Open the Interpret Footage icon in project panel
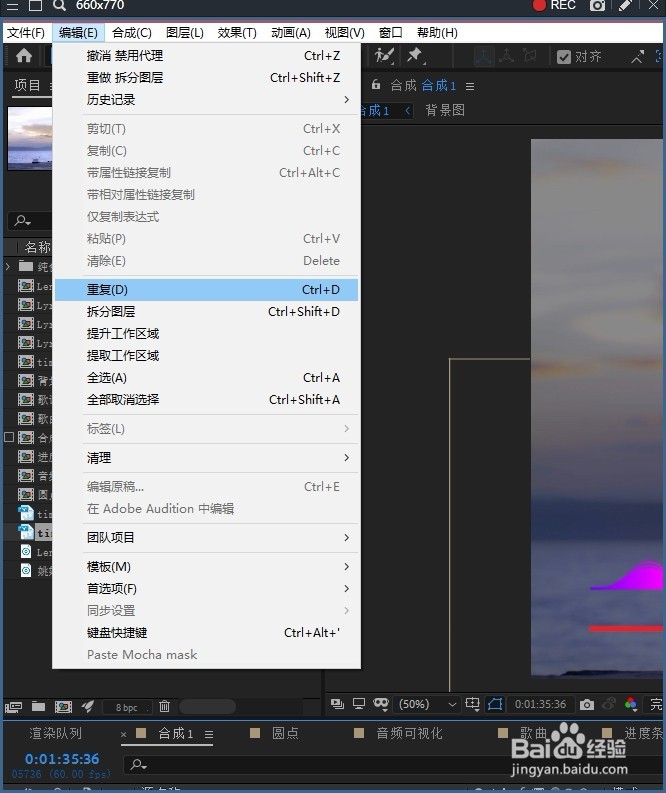The height and width of the screenshot is (793, 666). coord(13,707)
